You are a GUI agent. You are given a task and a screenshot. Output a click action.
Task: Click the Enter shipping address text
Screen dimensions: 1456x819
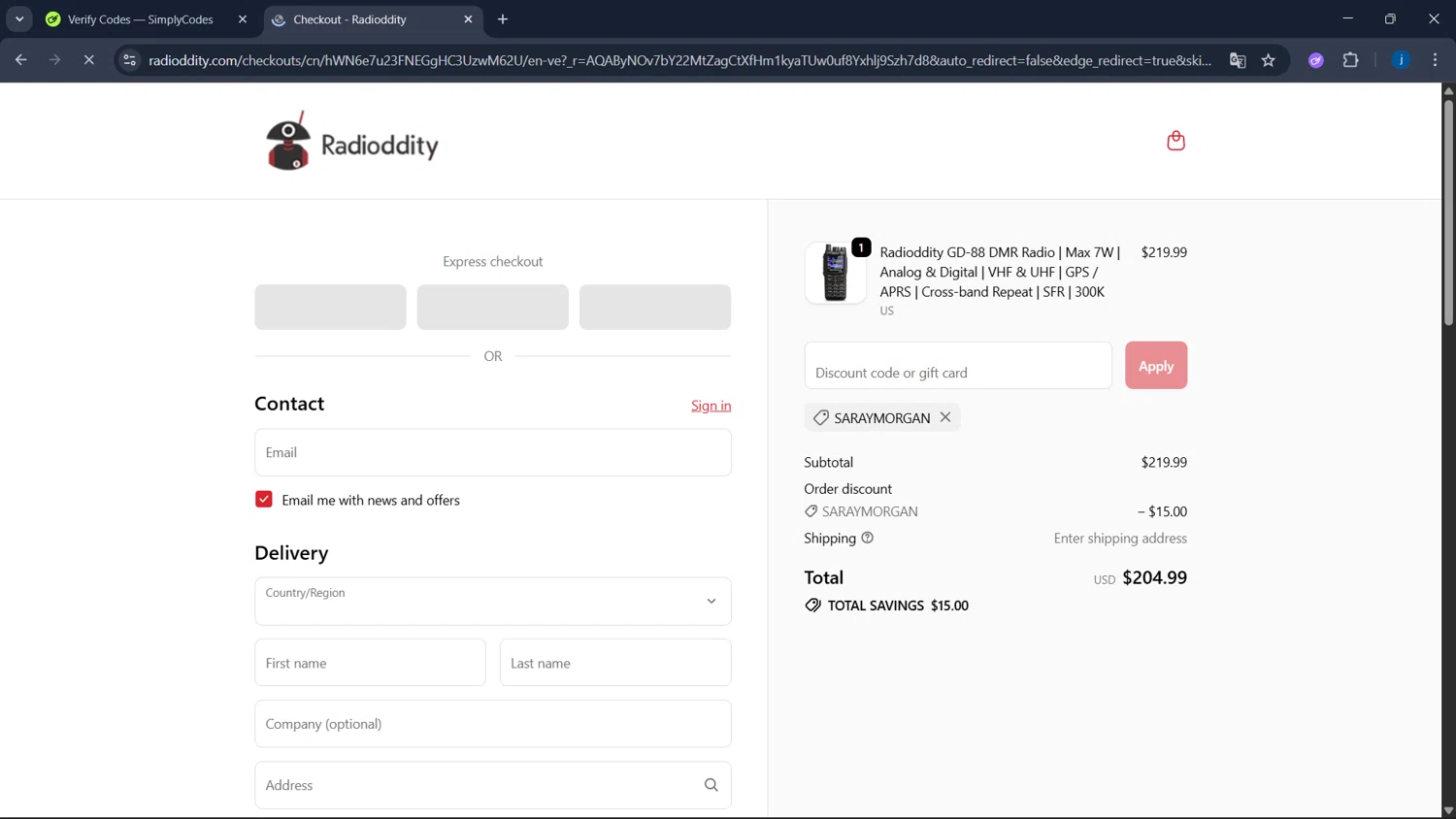tap(1120, 539)
